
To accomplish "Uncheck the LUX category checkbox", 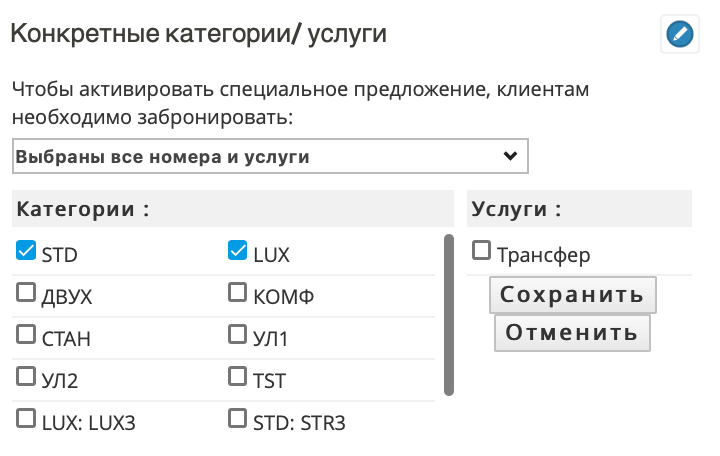I will (x=237, y=250).
